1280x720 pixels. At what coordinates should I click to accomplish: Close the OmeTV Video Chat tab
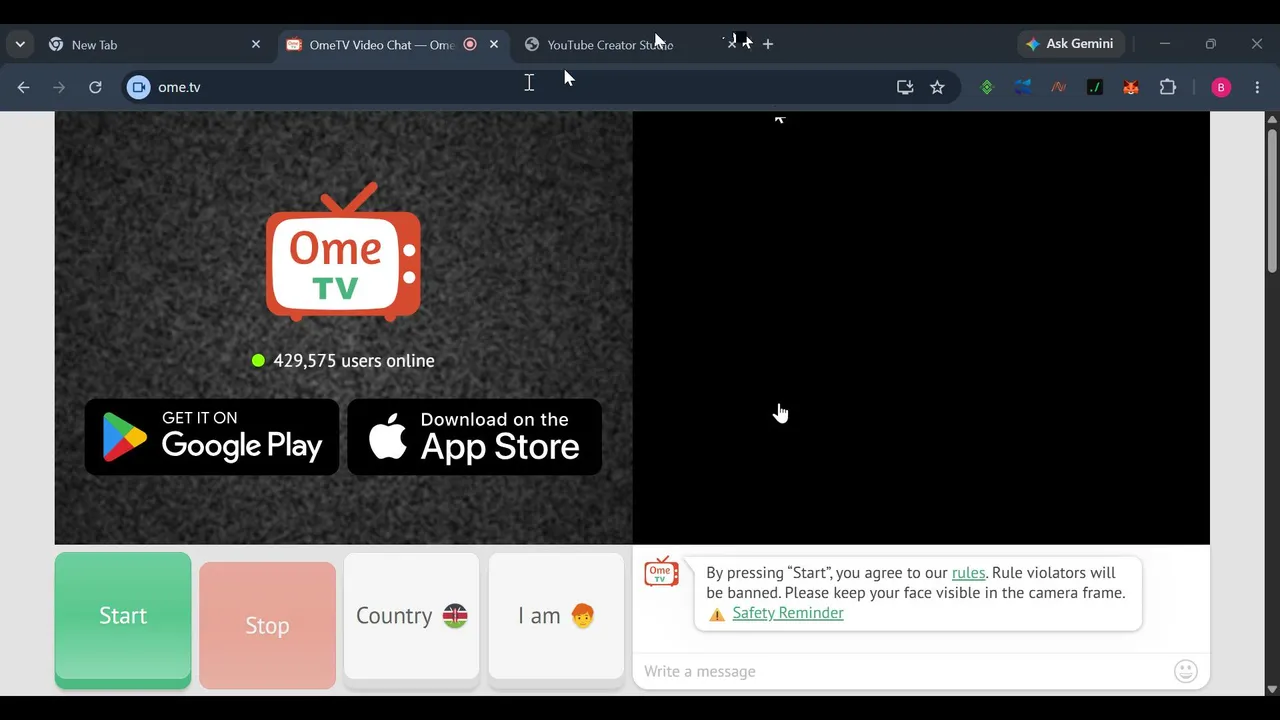click(x=494, y=44)
